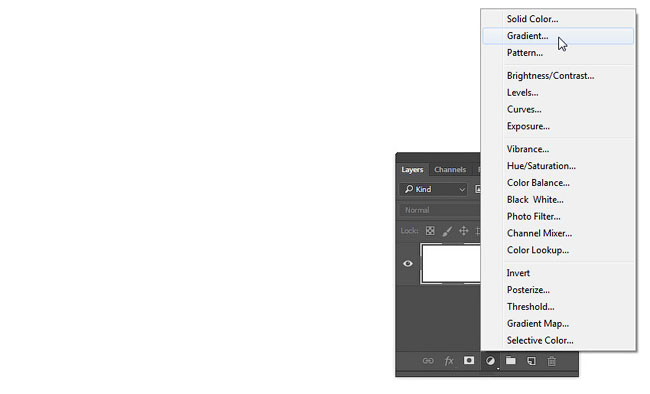This screenshot has height=394, width=650.
Task: Open the Normal blend mode dropdown
Action: click(440, 210)
